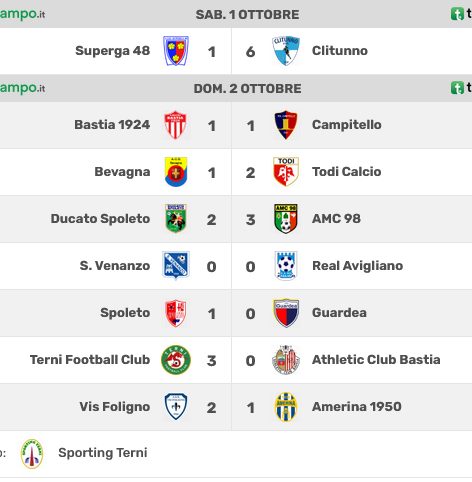Screen dimensions: 472x482
Task: Open the Athletic Club Bastia team name
Action: (376, 360)
